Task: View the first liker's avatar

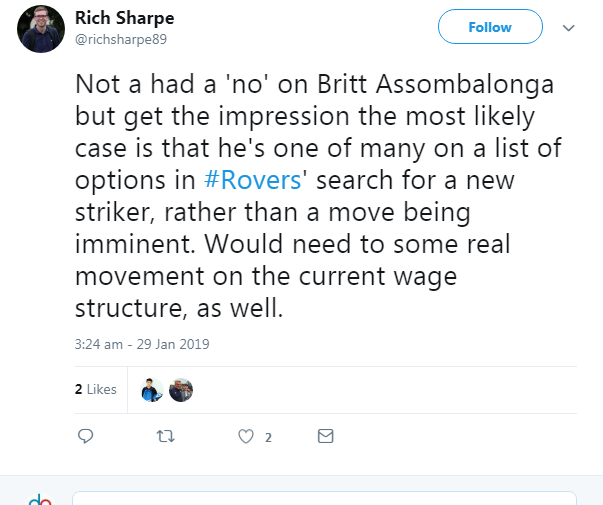Action: click(152, 390)
